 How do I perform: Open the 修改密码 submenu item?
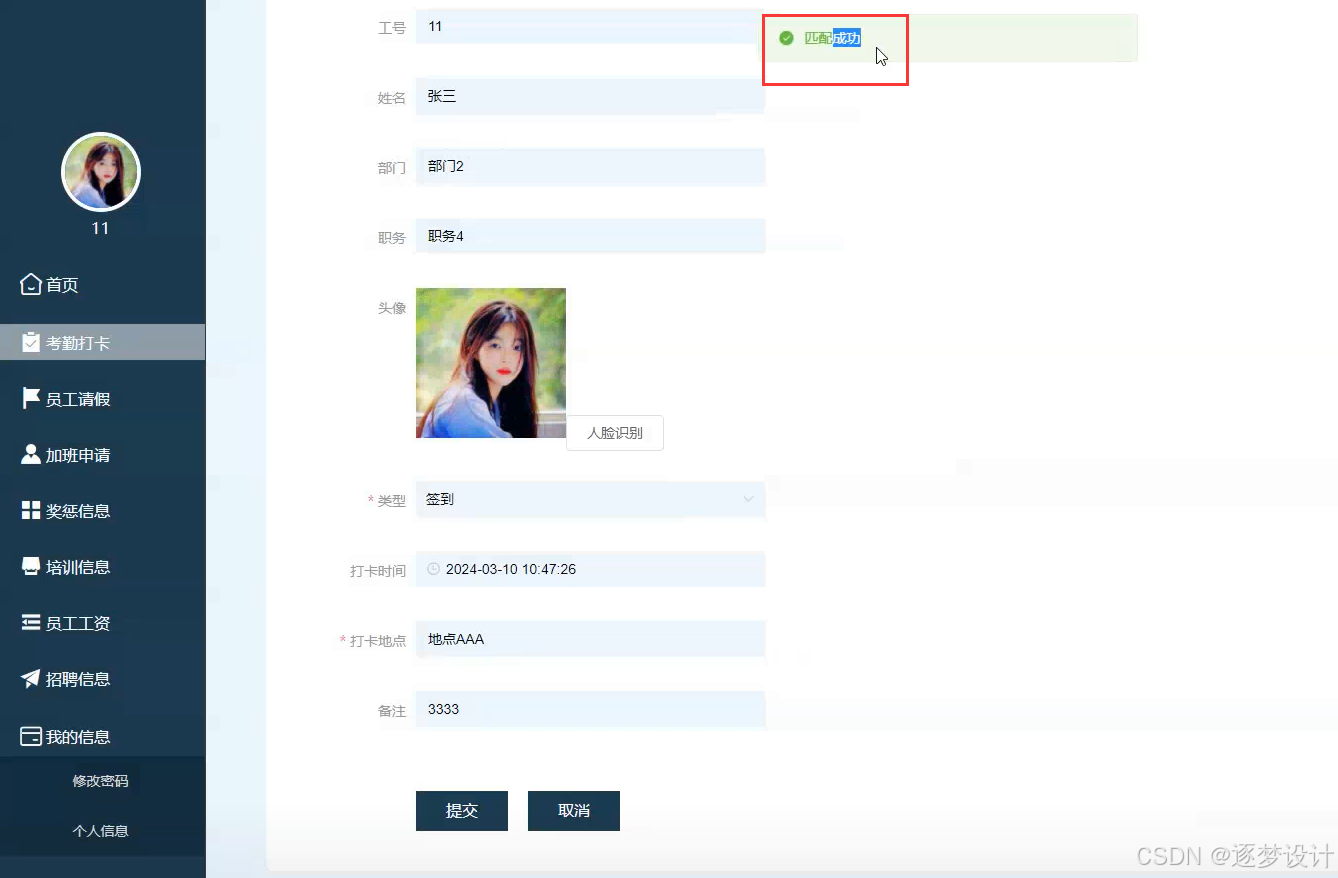pyautogui.click(x=102, y=781)
